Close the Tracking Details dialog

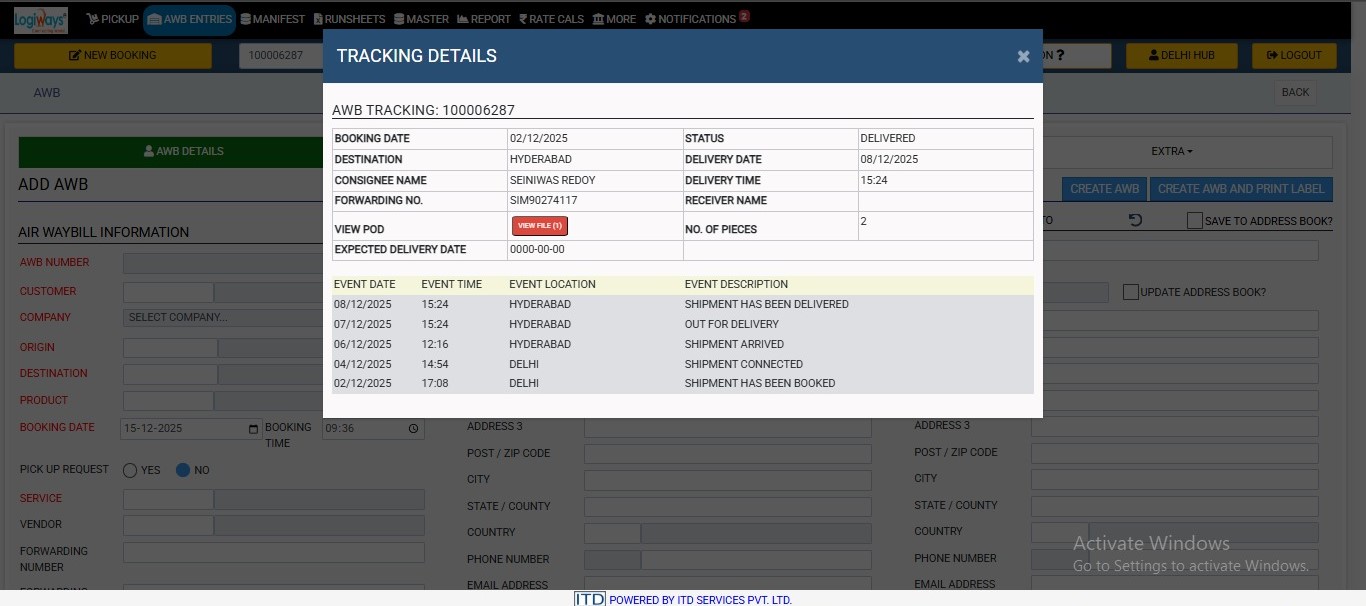click(x=1023, y=57)
